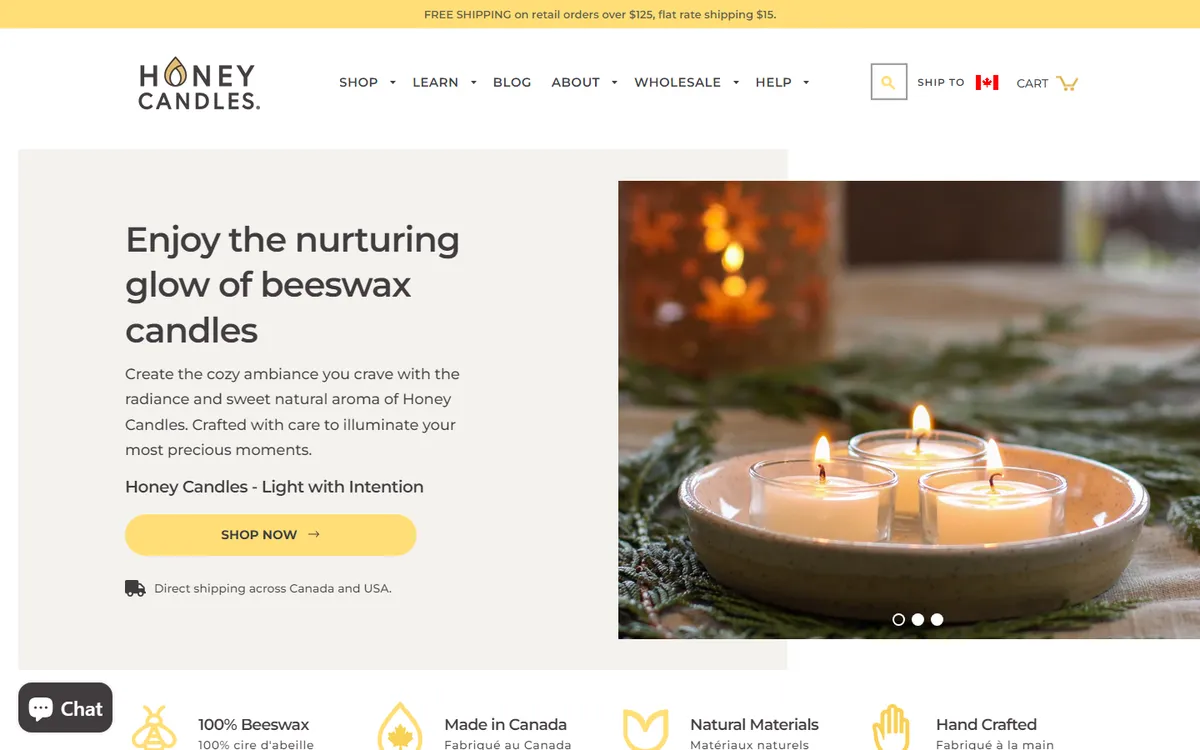This screenshot has height=750, width=1200.
Task: Click the Honey Candles logo
Action: tap(199, 83)
